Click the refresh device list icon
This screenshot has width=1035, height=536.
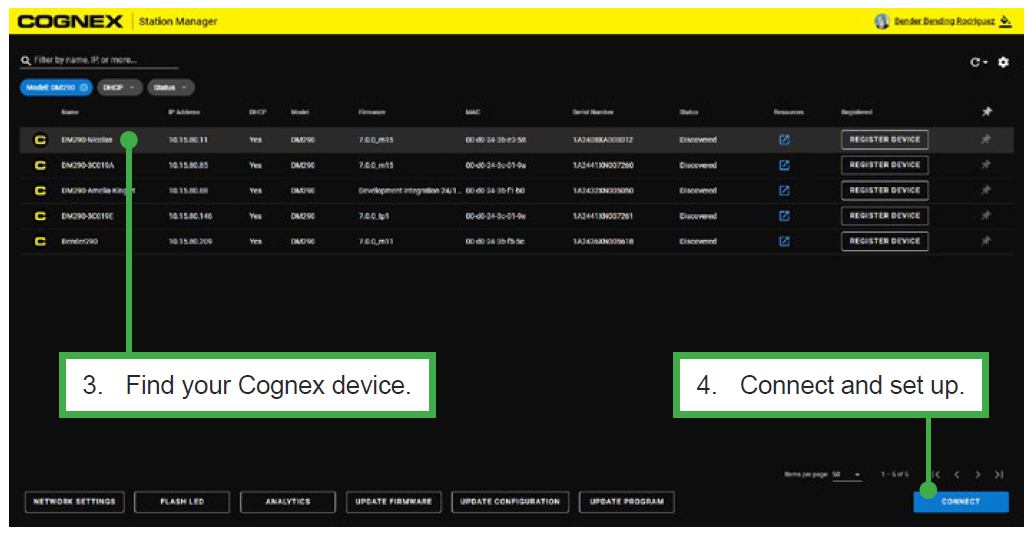coord(977,62)
